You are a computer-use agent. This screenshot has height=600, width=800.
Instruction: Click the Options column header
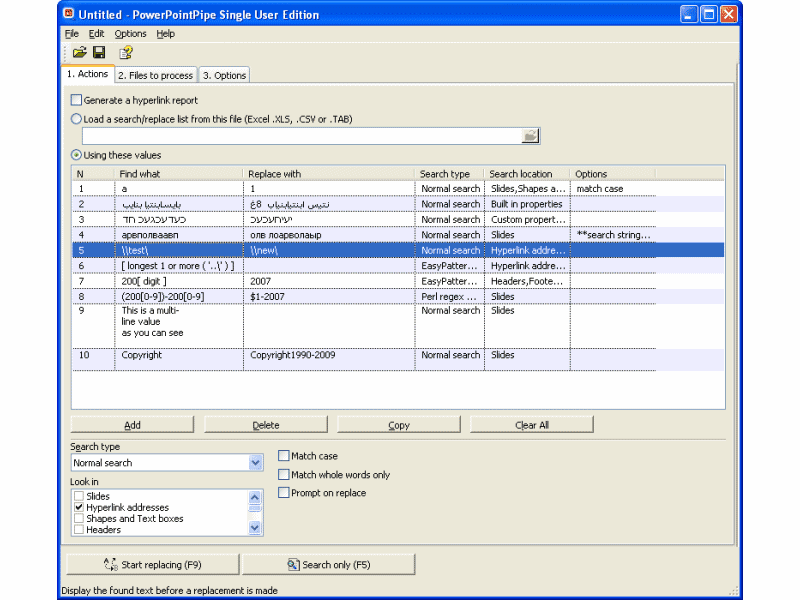[x=613, y=174]
